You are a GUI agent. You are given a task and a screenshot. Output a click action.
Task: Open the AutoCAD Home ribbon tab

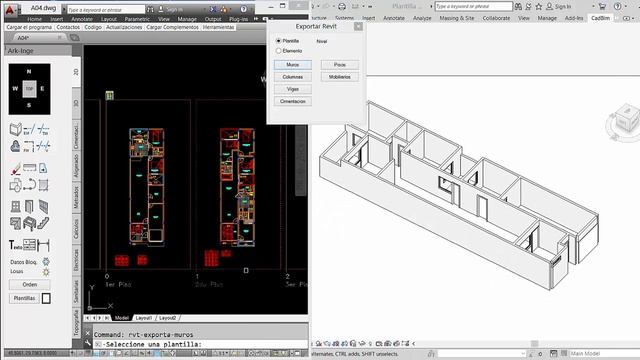click(34, 19)
